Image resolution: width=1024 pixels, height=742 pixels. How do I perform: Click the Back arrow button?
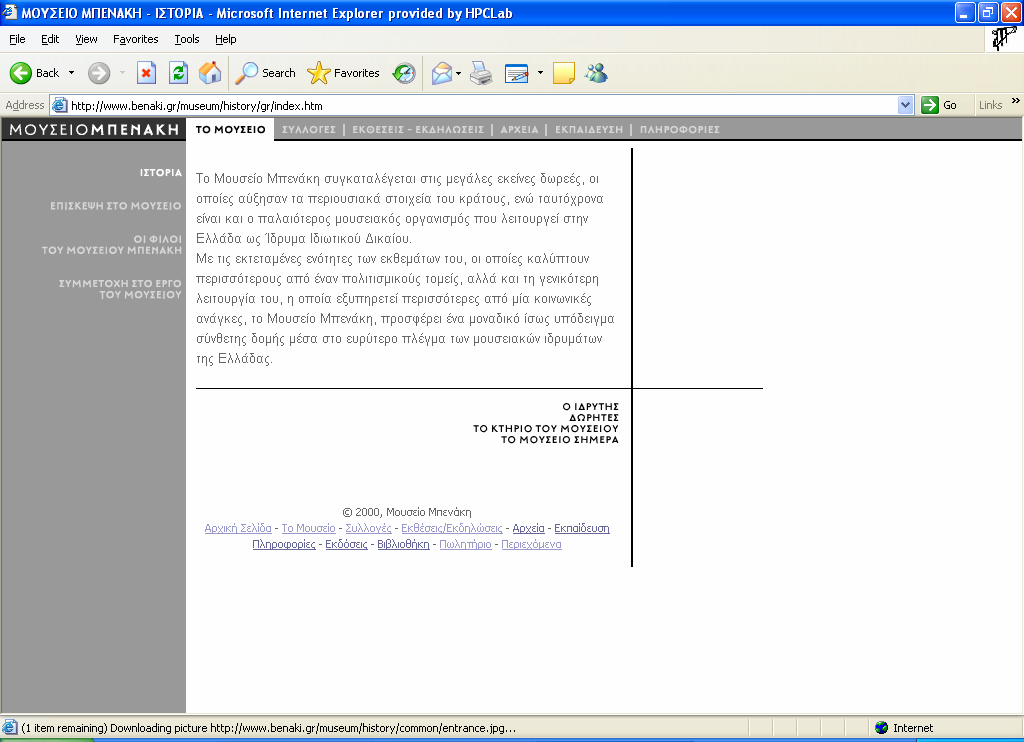click(x=35, y=73)
